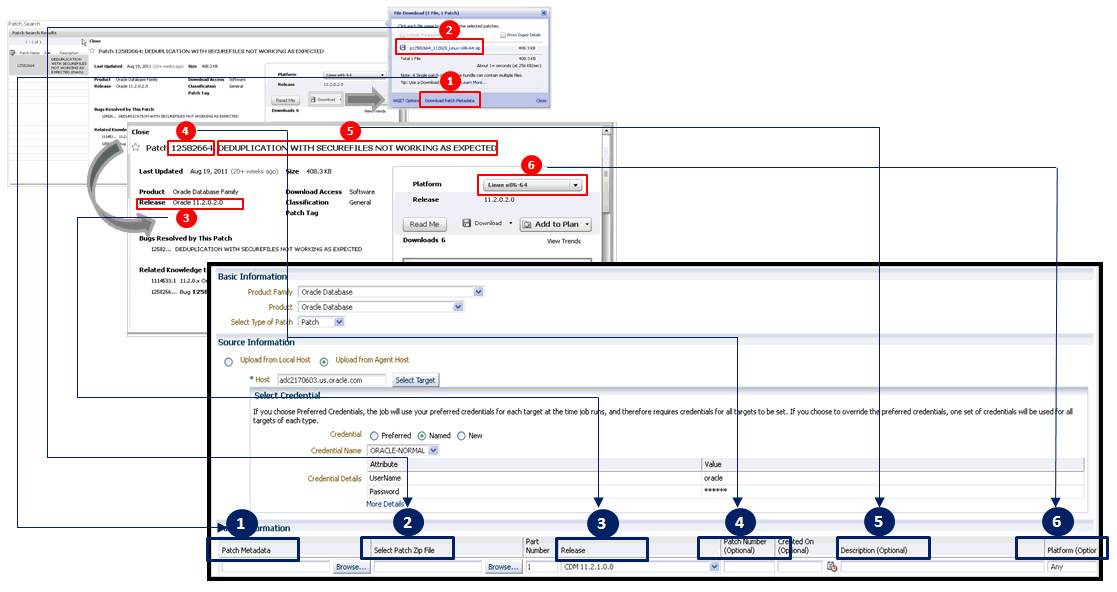Open the small Platform dropdown in background window
Screen dimensions: 1117x592
(x=353, y=74)
